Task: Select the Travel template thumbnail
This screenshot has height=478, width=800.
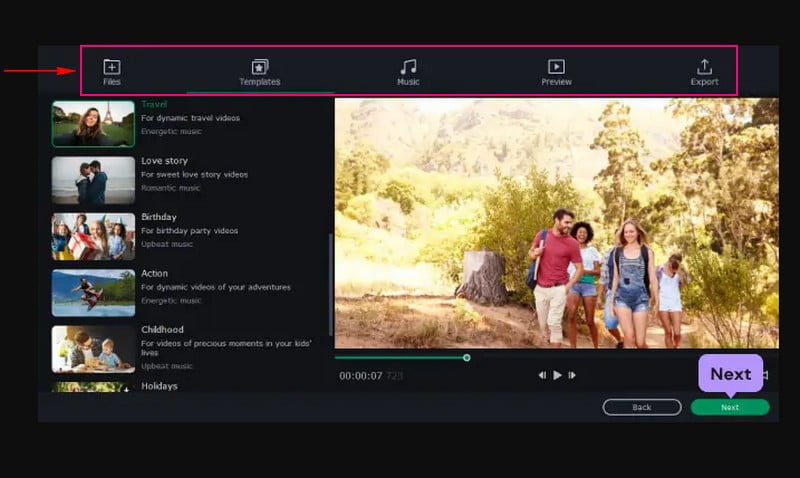Action: [x=93, y=123]
